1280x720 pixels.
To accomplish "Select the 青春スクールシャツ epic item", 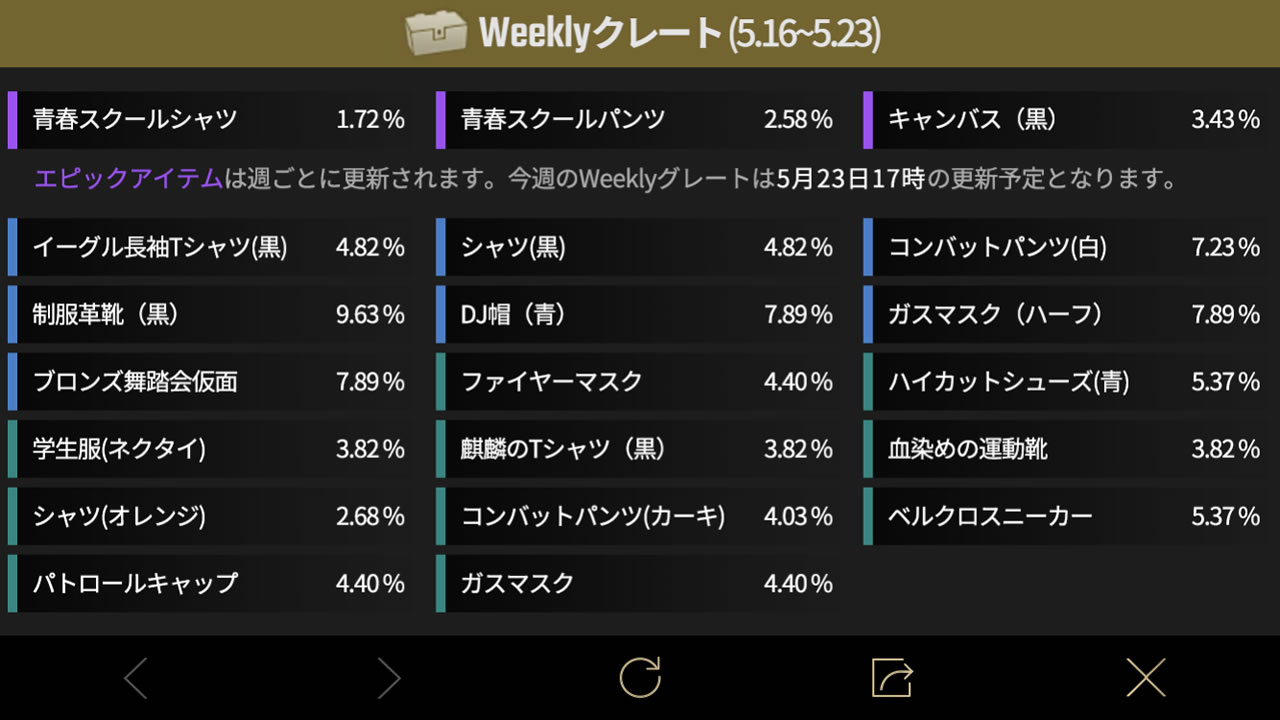I will (x=212, y=120).
